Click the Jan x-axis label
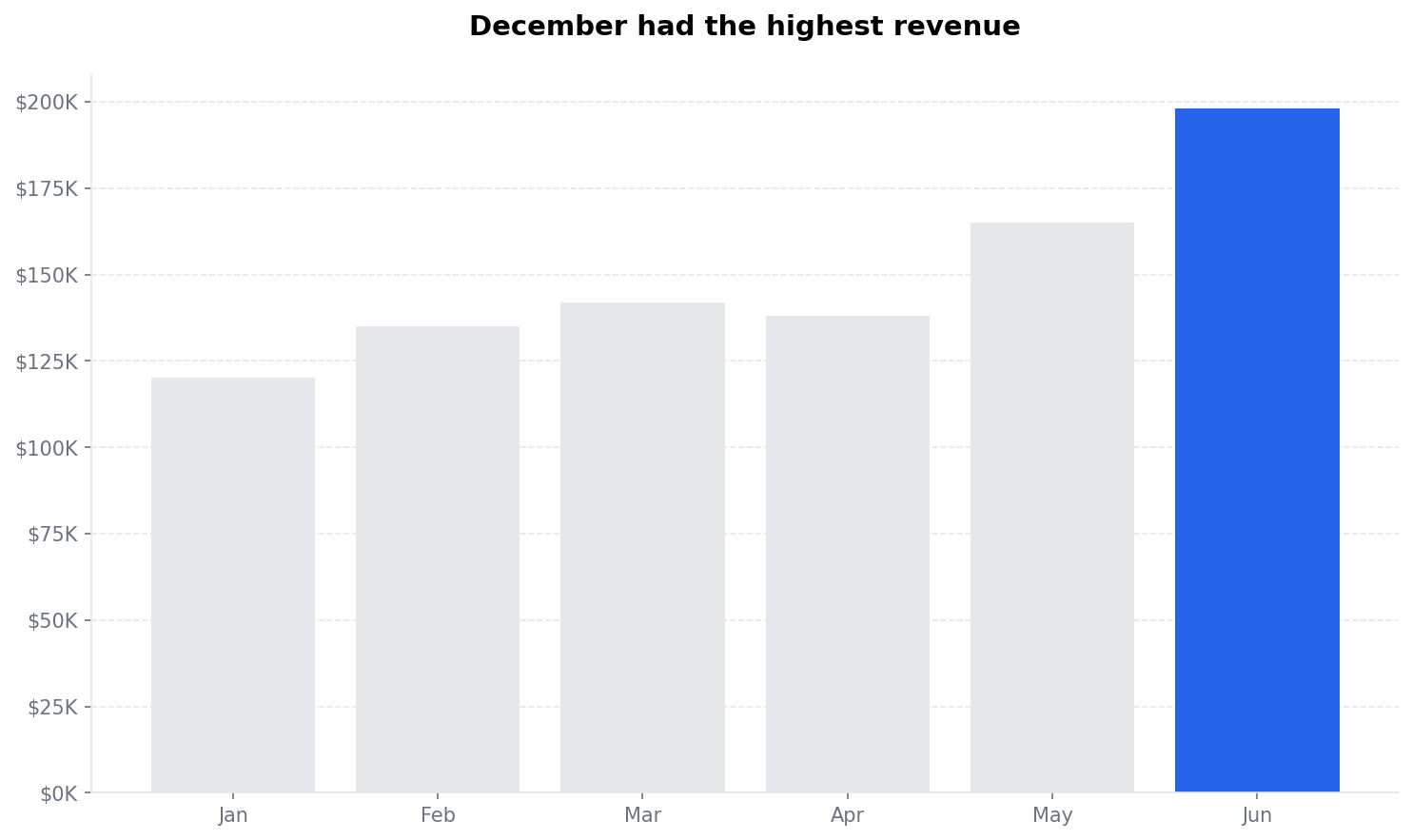The height and width of the screenshot is (840, 1412). pos(233,815)
